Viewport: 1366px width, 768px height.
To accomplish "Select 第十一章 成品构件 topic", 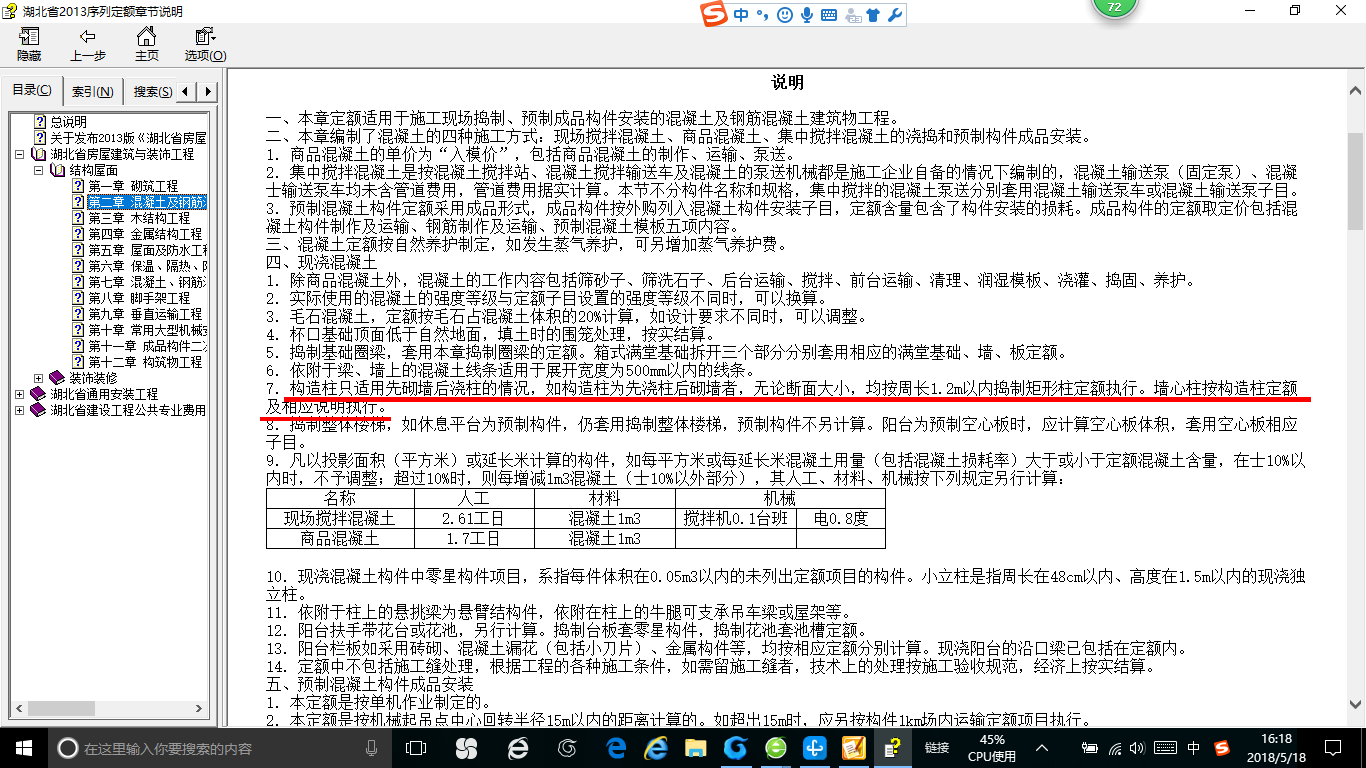I will (x=147, y=346).
